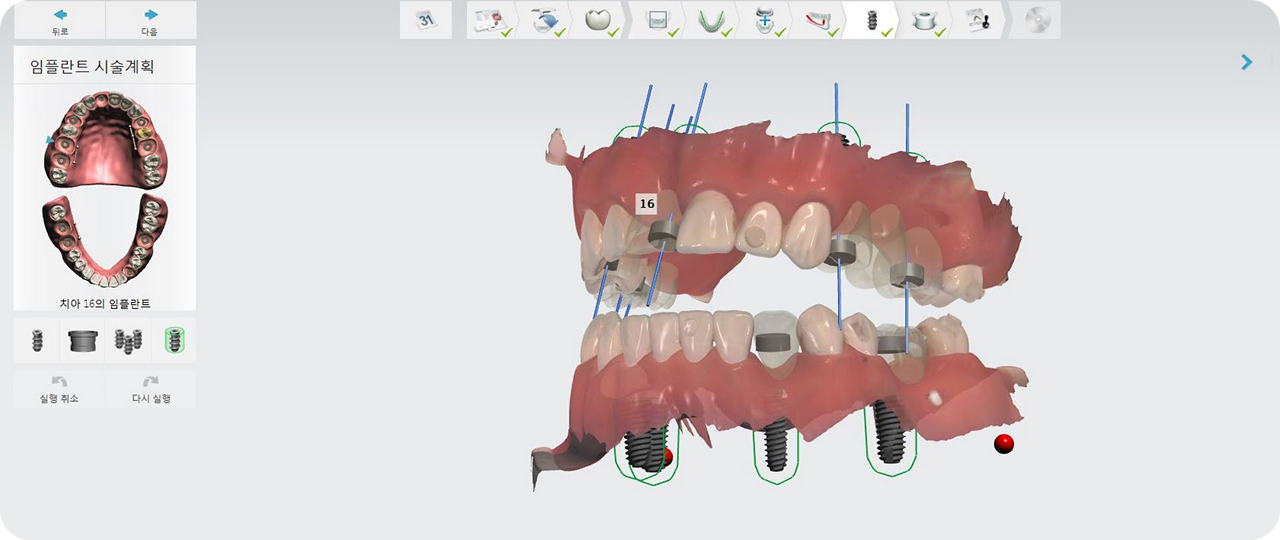The image size is (1280, 540).
Task: Click the upper jaw arch thumbnail
Action: [x=105, y=140]
